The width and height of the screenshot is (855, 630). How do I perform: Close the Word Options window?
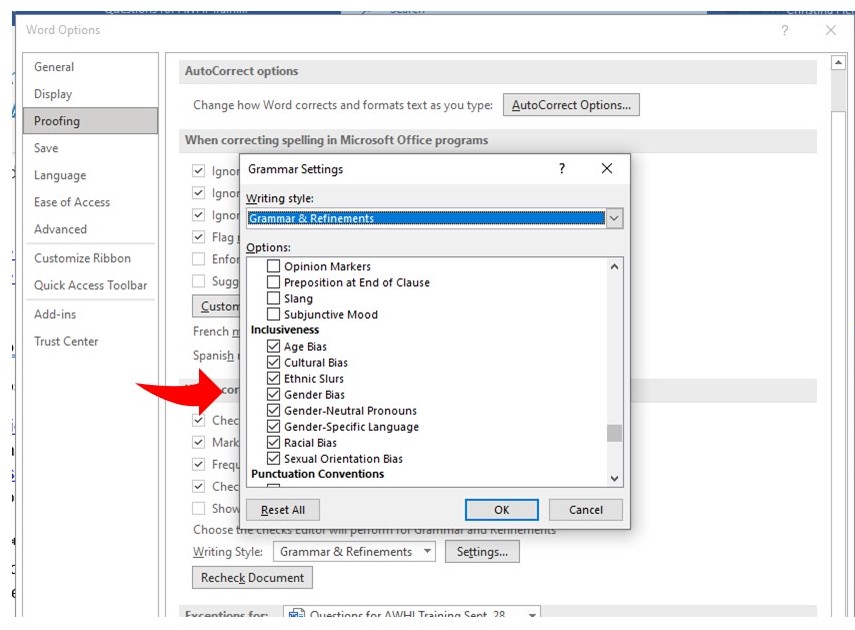830,31
